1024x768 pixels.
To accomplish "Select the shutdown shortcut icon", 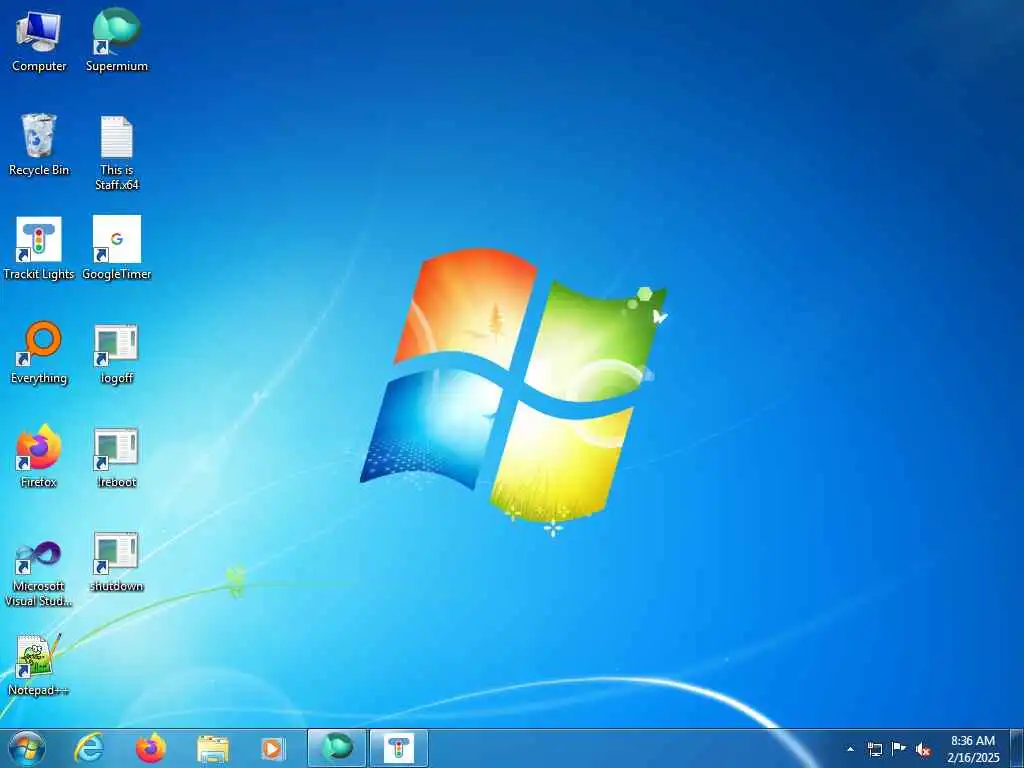I will [x=117, y=562].
